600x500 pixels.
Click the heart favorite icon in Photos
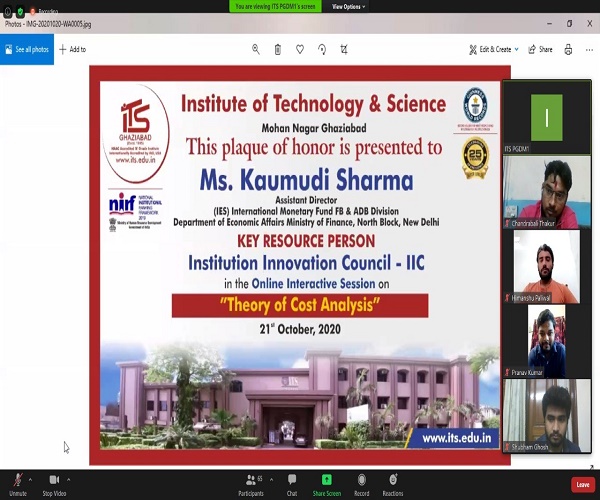click(300, 49)
